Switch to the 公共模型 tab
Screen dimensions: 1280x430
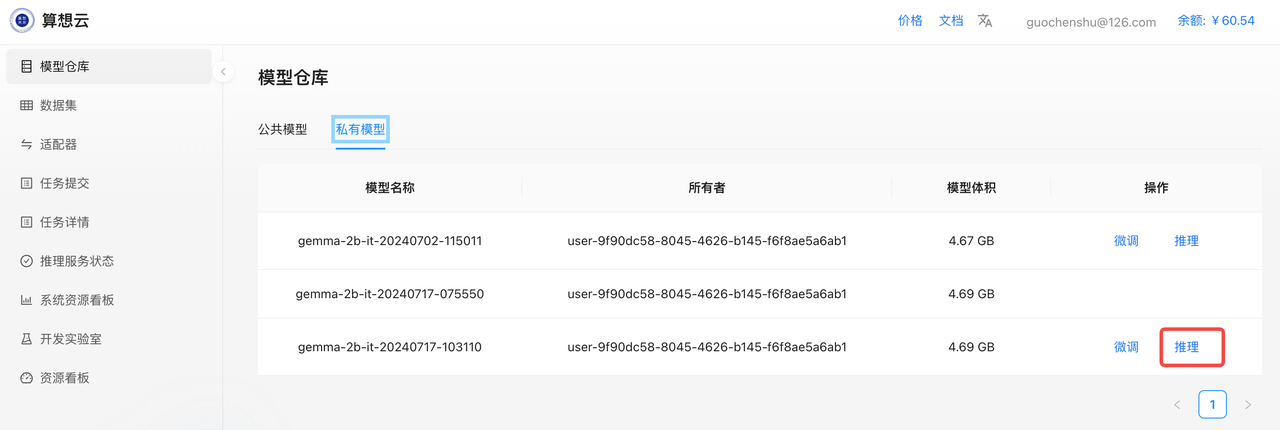[x=283, y=130]
